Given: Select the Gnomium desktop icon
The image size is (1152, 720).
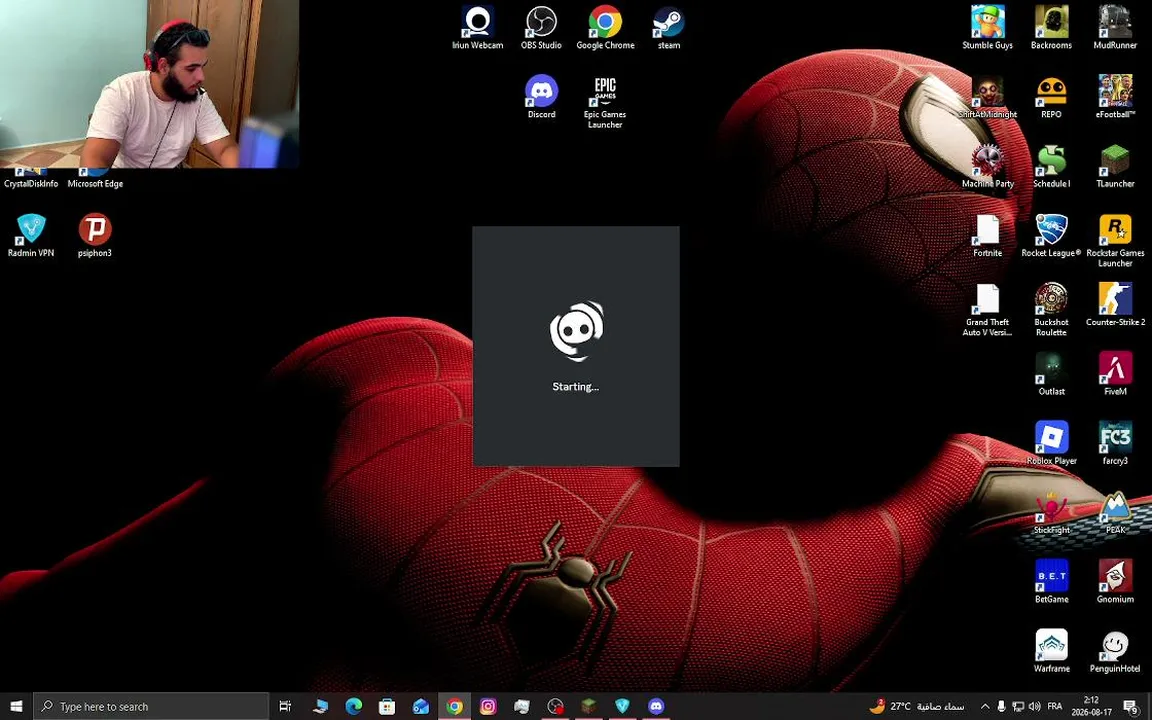Looking at the screenshot, I should tap(1115, 580).
